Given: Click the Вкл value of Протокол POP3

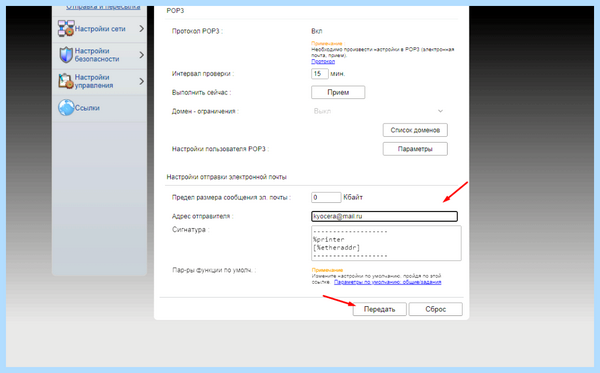Looking at the screenshot, I should (x=316, y=31).
